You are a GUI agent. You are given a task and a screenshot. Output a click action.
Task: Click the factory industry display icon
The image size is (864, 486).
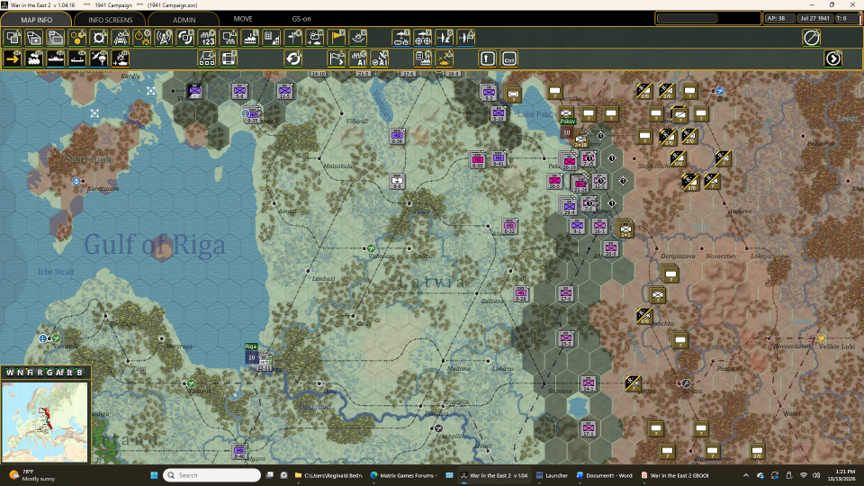(250, 38)
